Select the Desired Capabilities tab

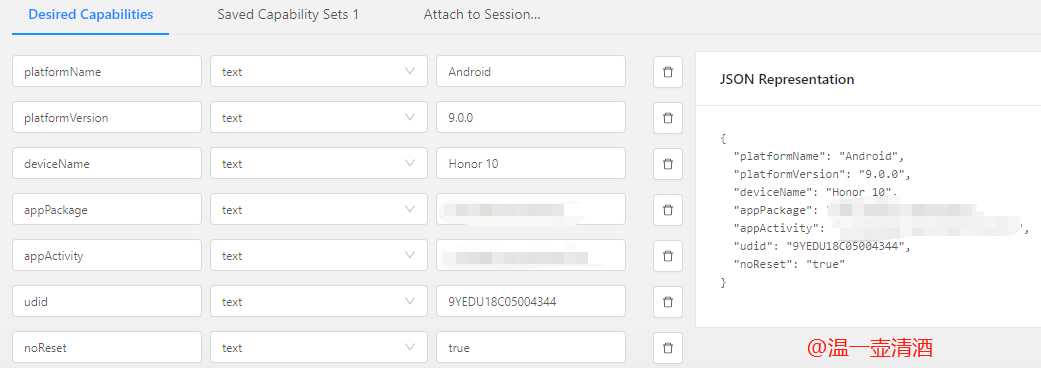pos(91,15)
